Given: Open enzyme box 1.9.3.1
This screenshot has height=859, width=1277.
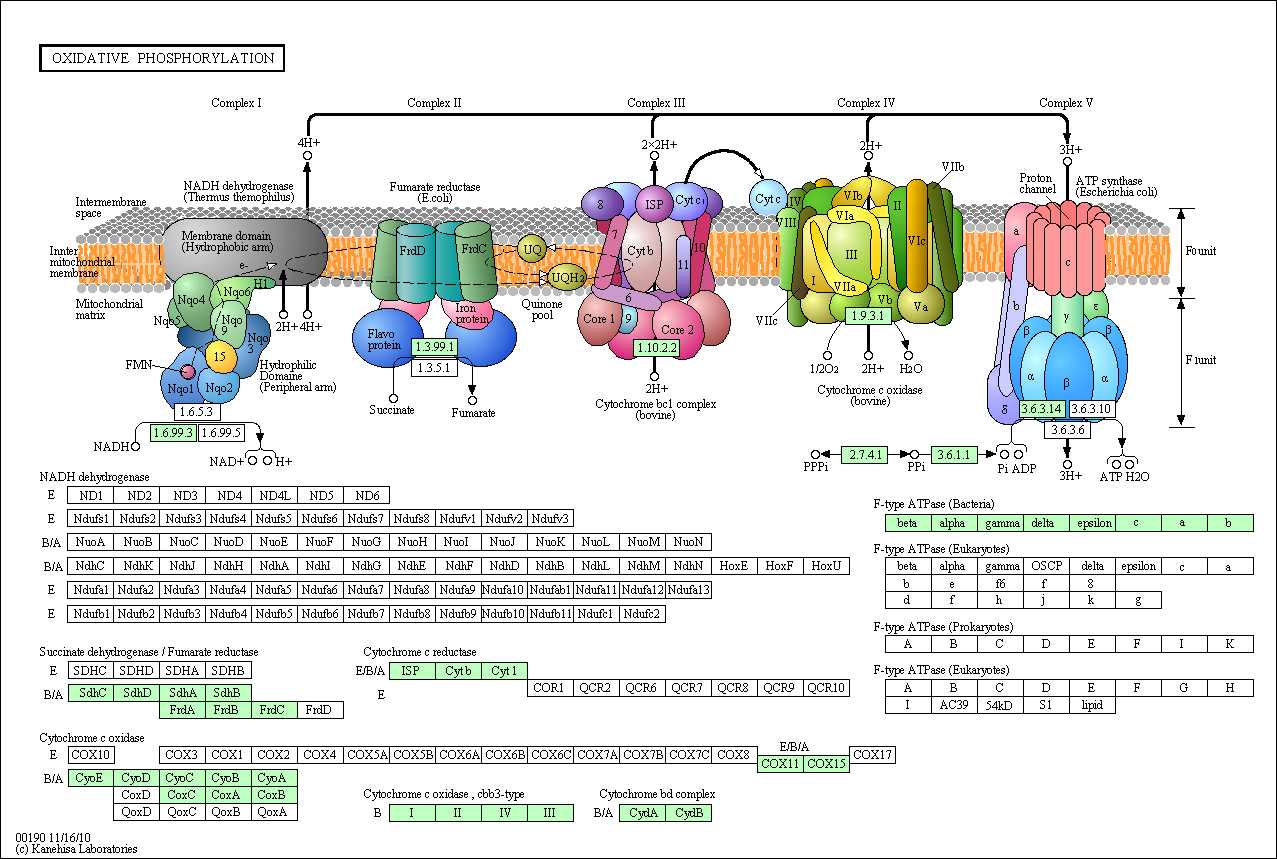Looking at the screenshot, I should pyautogui.click(x=868, y=316).
